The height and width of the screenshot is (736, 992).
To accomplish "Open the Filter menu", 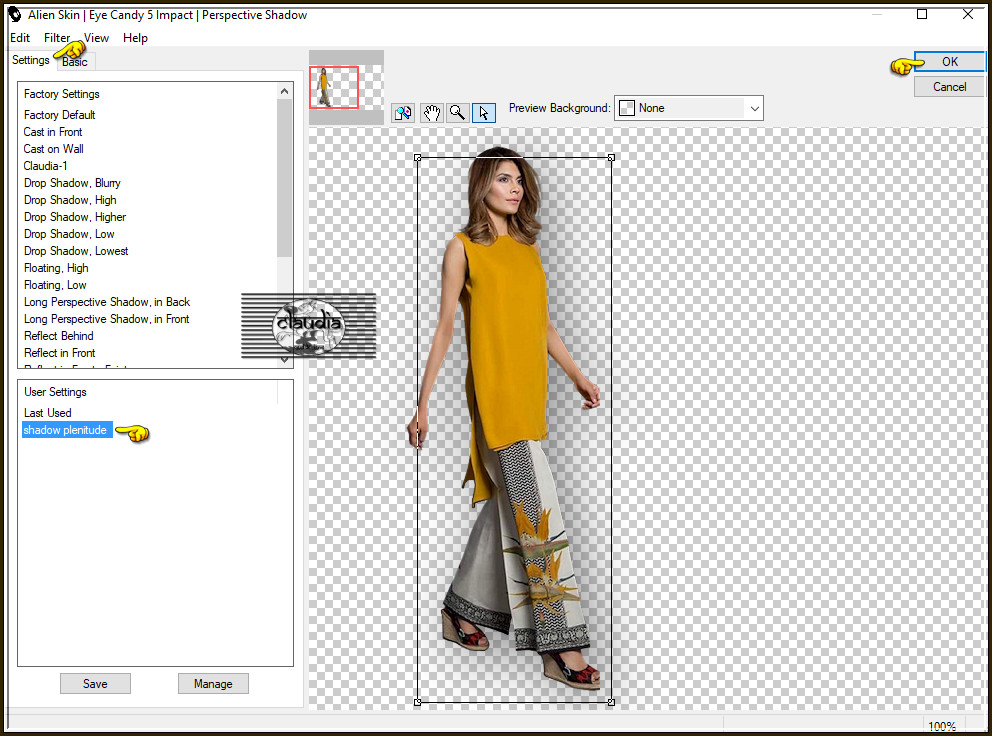I will [x=57, y=38].
